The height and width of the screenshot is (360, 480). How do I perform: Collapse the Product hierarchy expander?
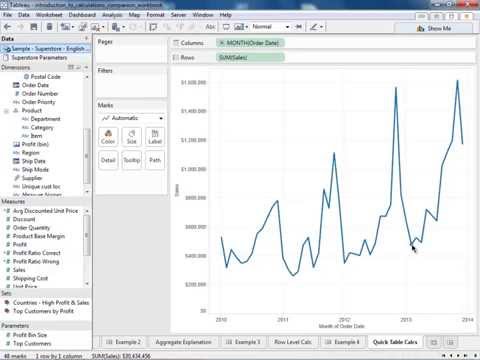6,111
